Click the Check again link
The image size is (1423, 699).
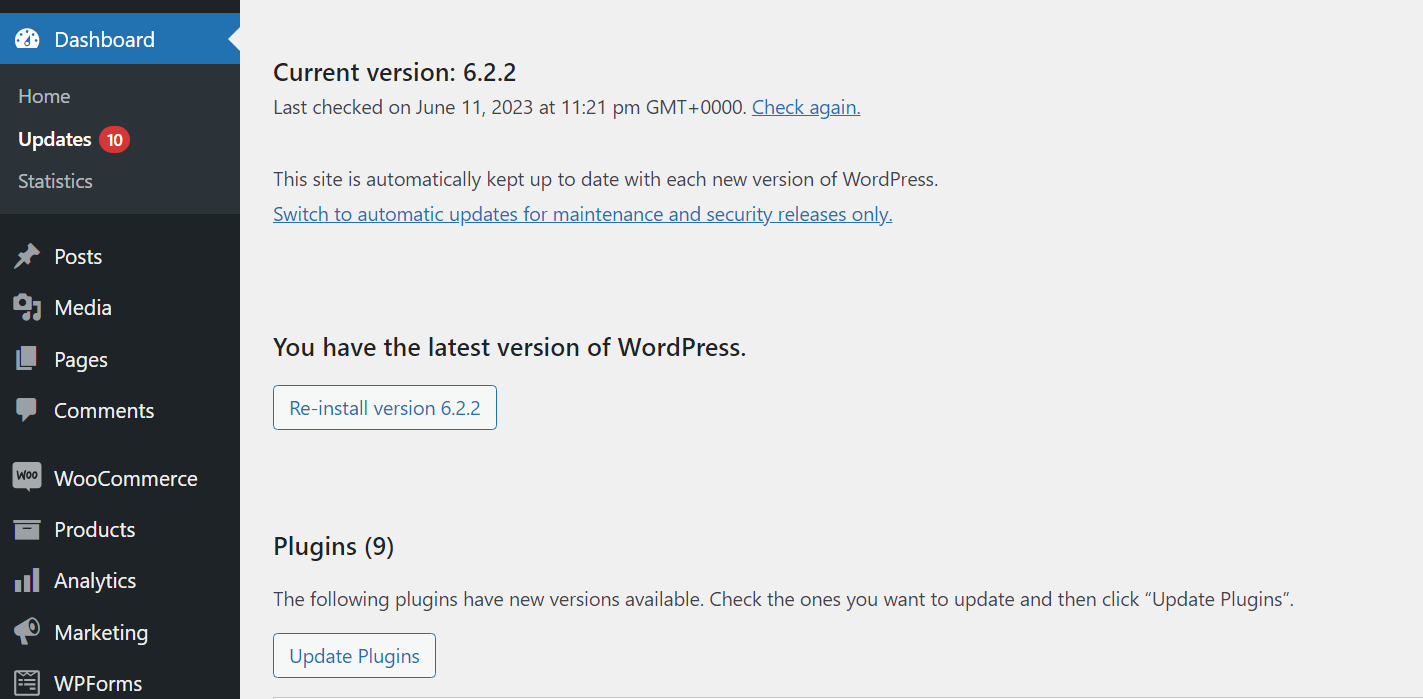[806, 107]
